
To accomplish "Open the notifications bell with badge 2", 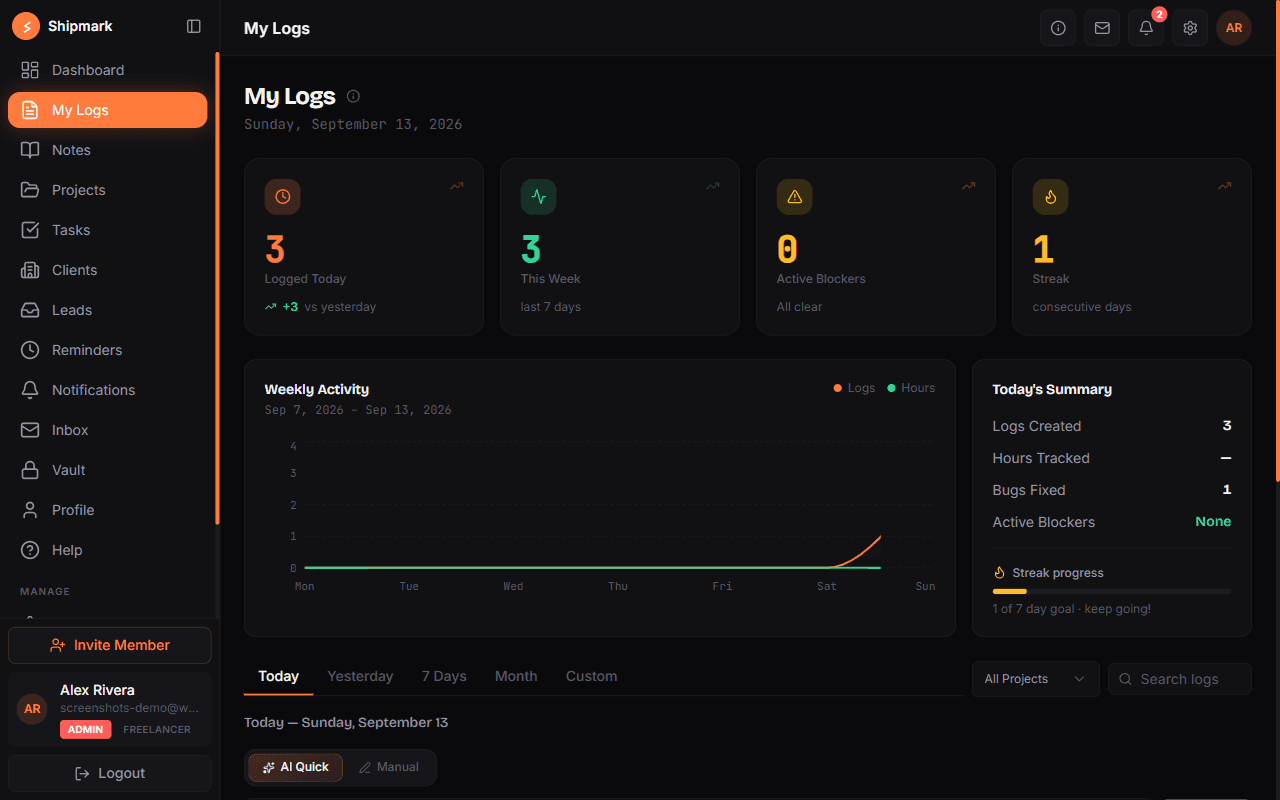I will pyautogui.click(x=1146, y=28).
